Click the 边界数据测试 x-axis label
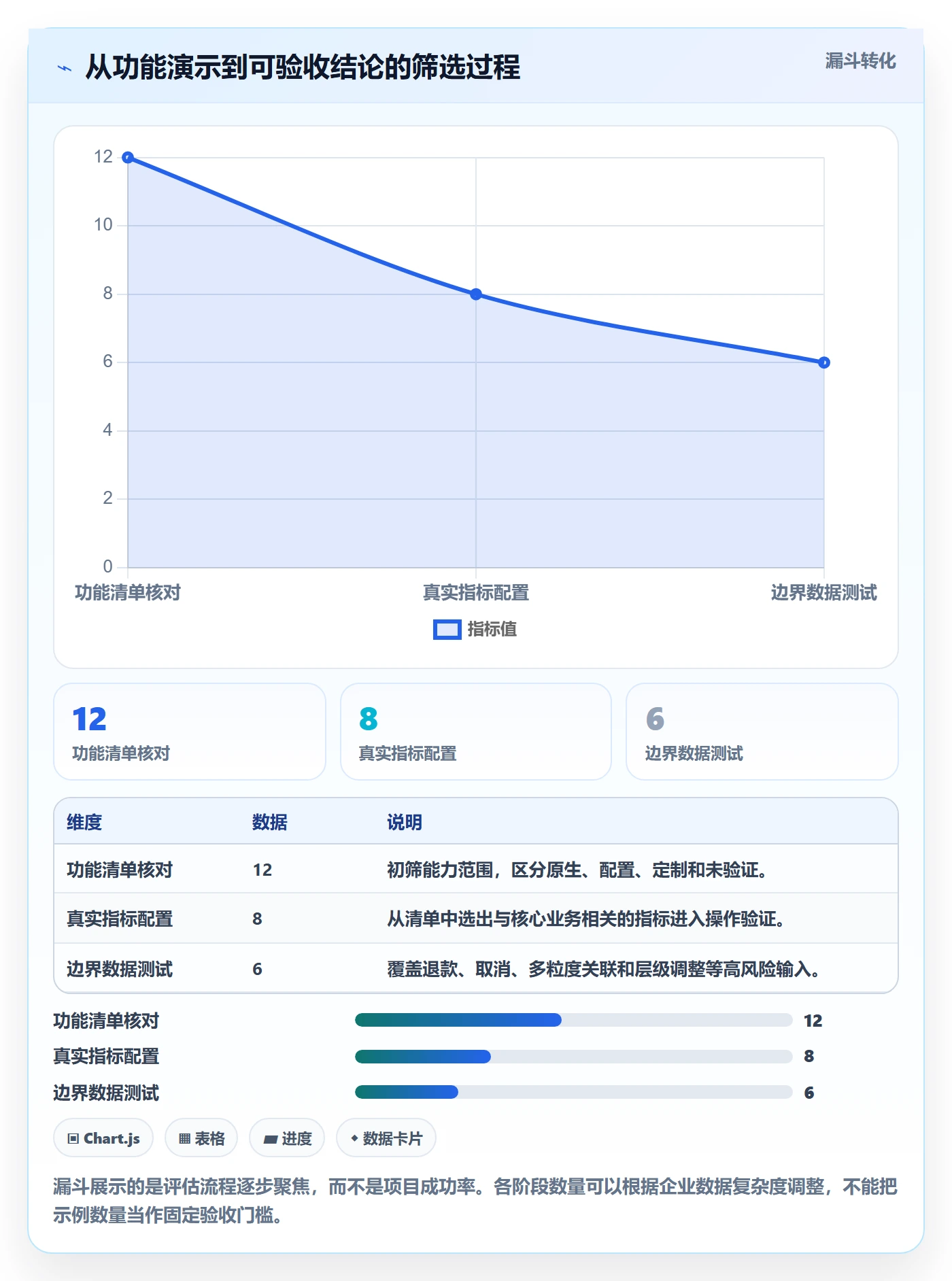 tap(824, 593)
